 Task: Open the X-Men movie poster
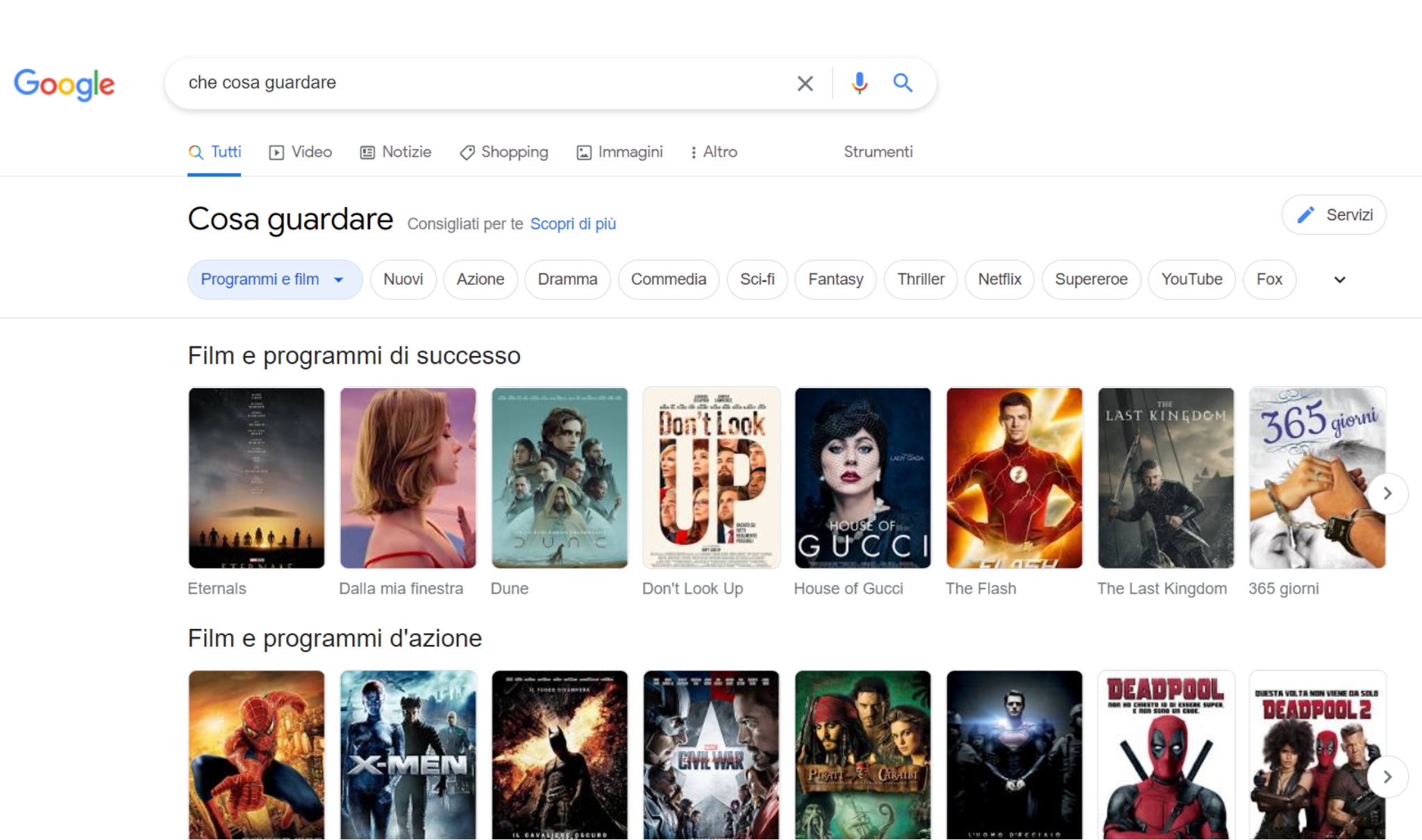tap(408, 755)
